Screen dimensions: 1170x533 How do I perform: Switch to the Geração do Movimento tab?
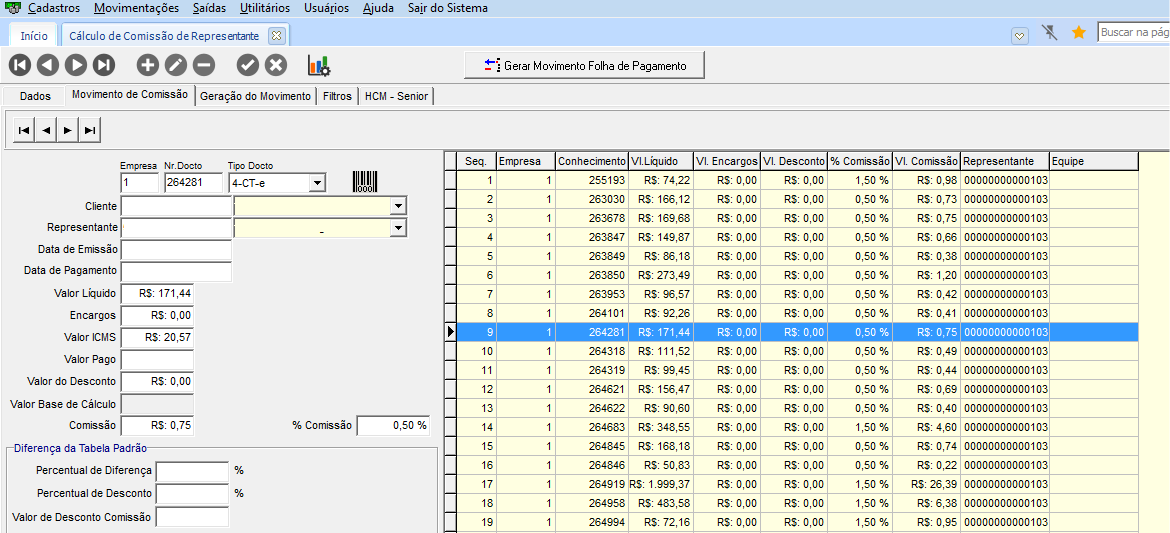(x=255, y=96)
